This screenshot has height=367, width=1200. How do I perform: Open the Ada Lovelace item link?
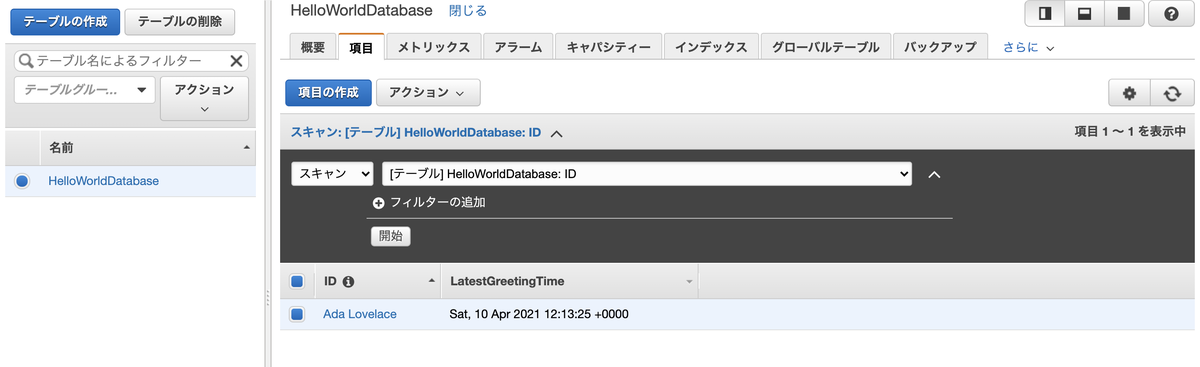(360, 314)
